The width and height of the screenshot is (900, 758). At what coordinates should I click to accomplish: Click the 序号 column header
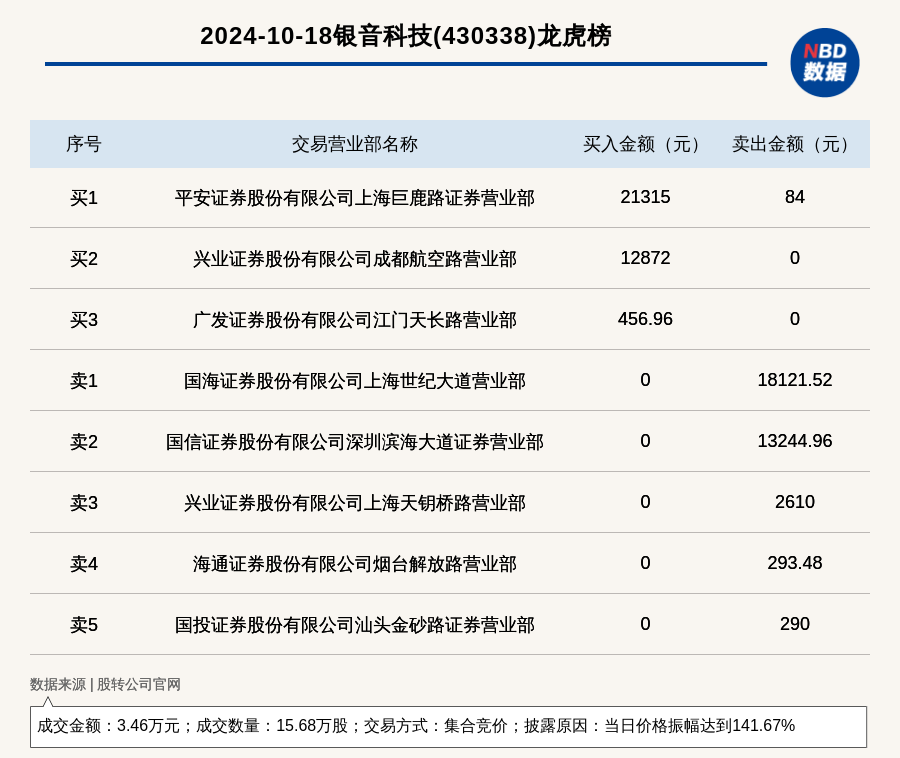tap(84, 144)
